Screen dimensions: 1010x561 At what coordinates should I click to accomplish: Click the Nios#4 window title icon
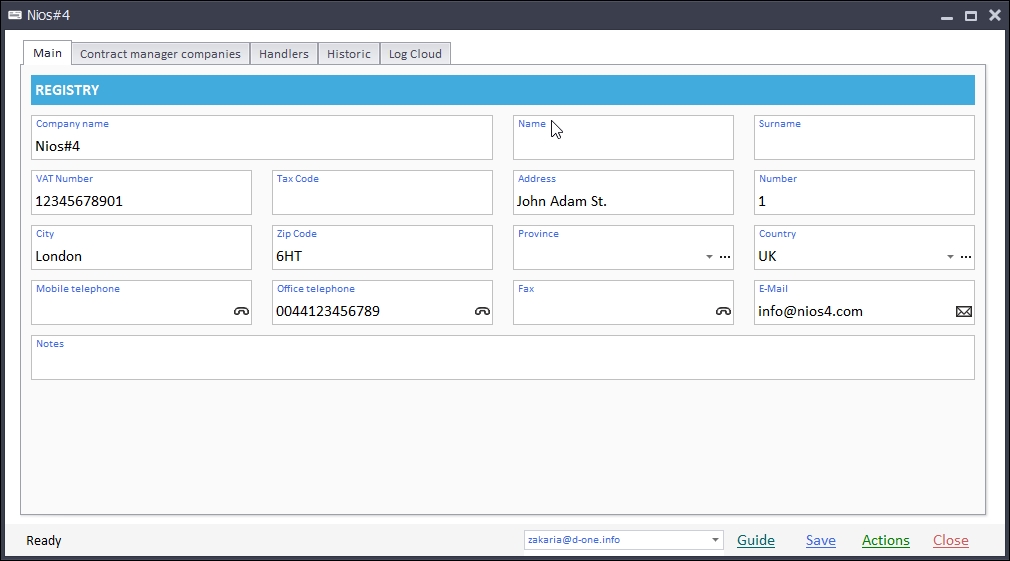15,15
